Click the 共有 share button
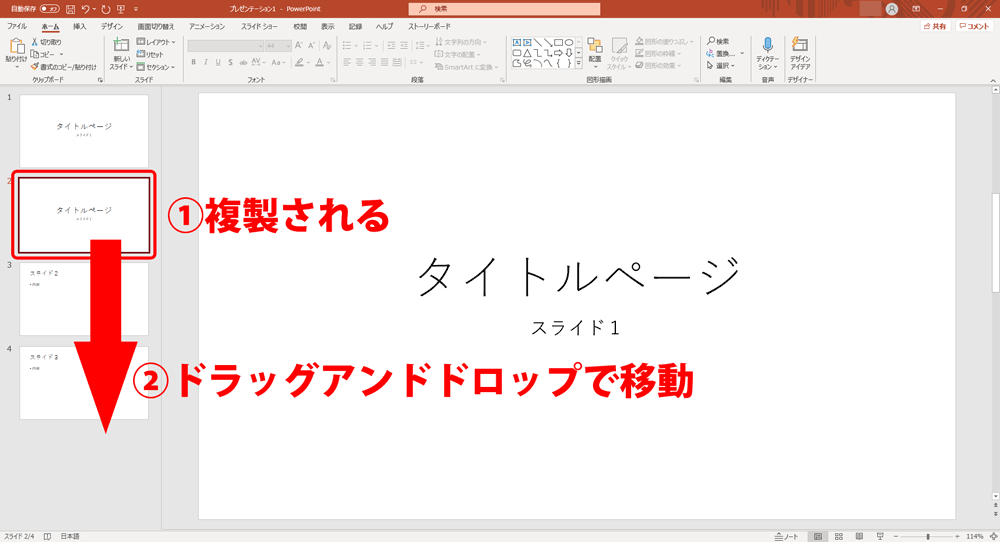The image size is (1000, 542). [x=936, y=27]
